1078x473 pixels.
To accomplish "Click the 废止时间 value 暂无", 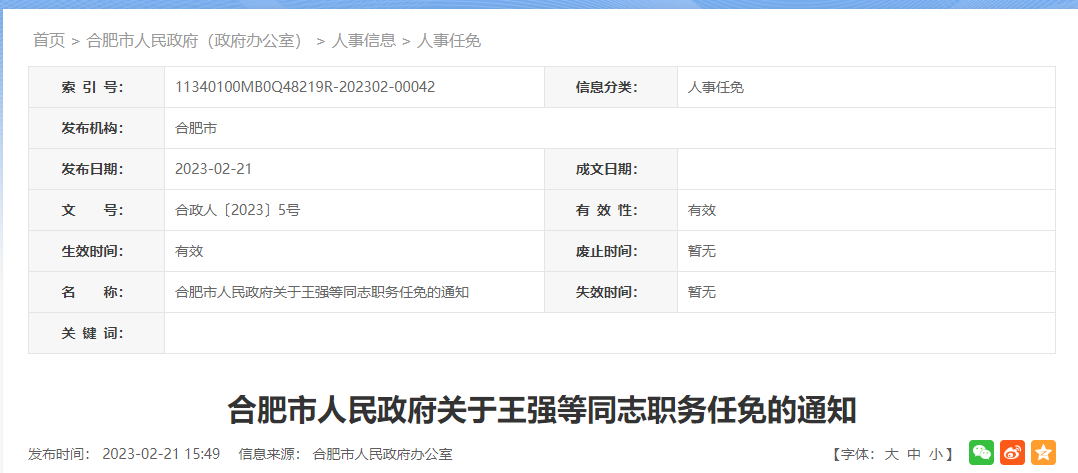I will 702,252.
